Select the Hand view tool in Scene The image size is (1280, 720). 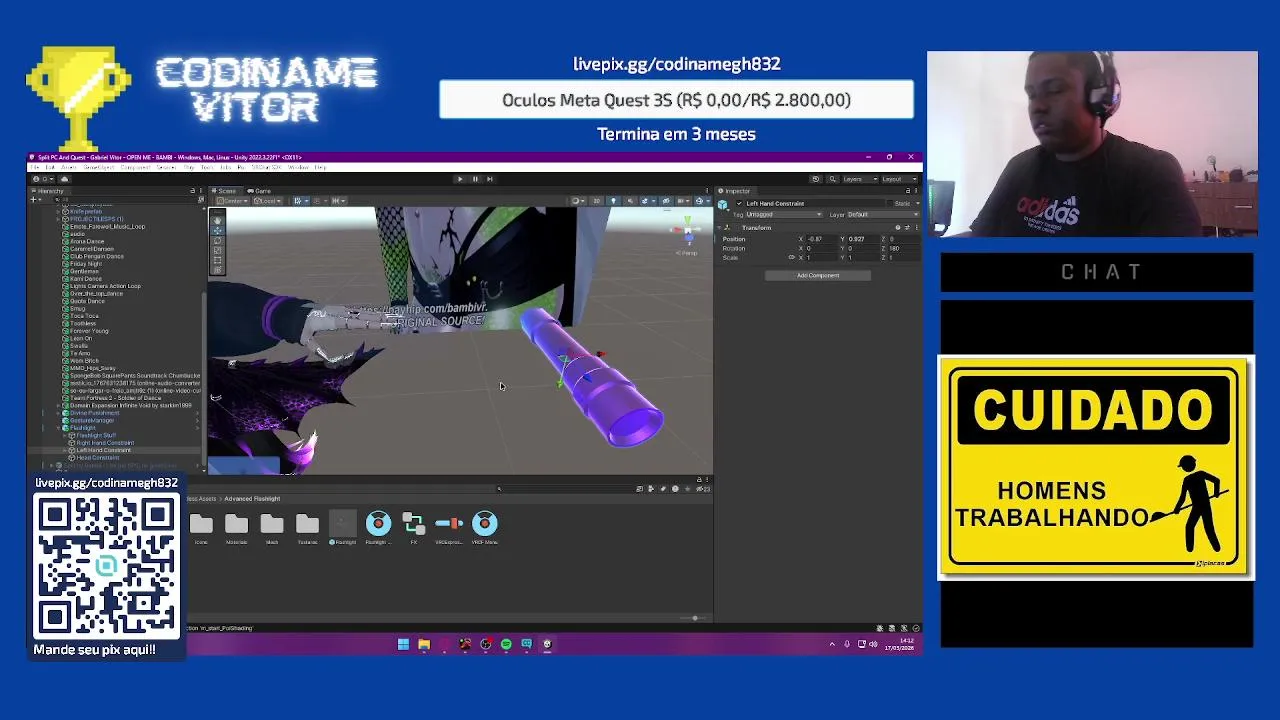(x=217, y=220)
